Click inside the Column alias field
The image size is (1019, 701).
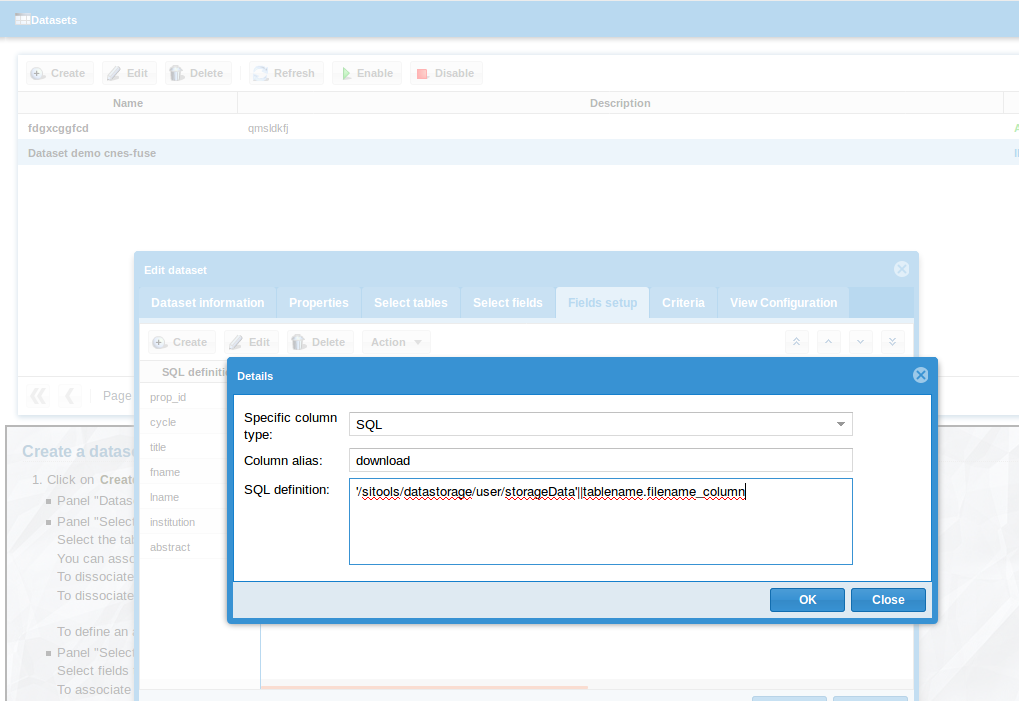[x=600, y=460]
